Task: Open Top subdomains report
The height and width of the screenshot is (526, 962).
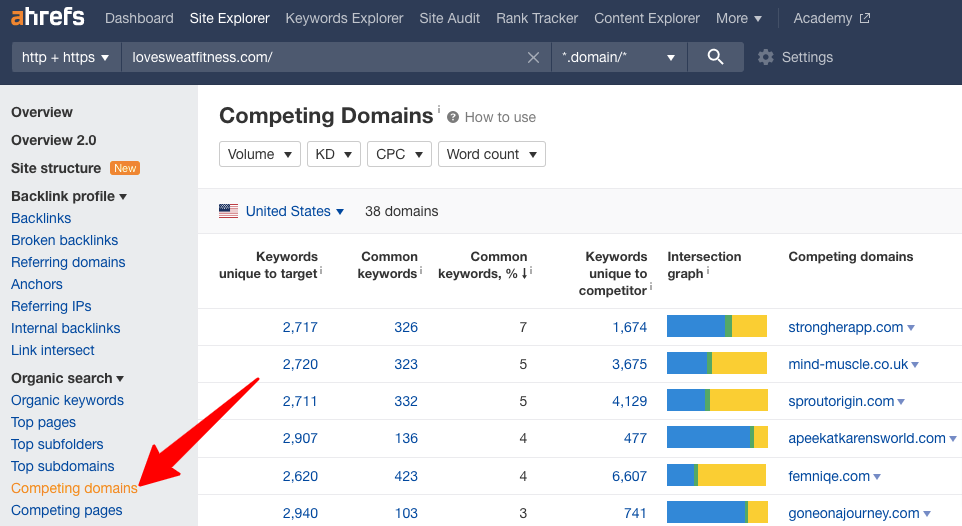Action: [x=63, y=466]
